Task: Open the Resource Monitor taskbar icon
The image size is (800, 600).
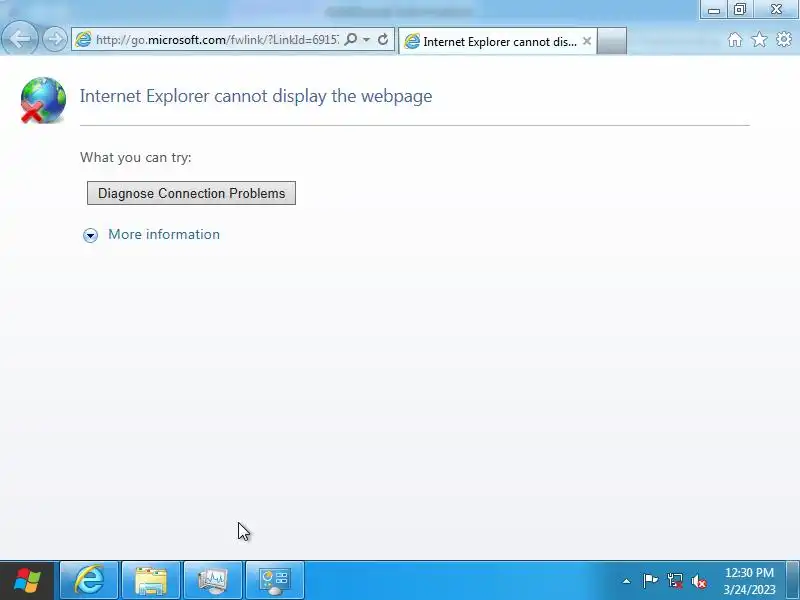Action: click(213, 580)
